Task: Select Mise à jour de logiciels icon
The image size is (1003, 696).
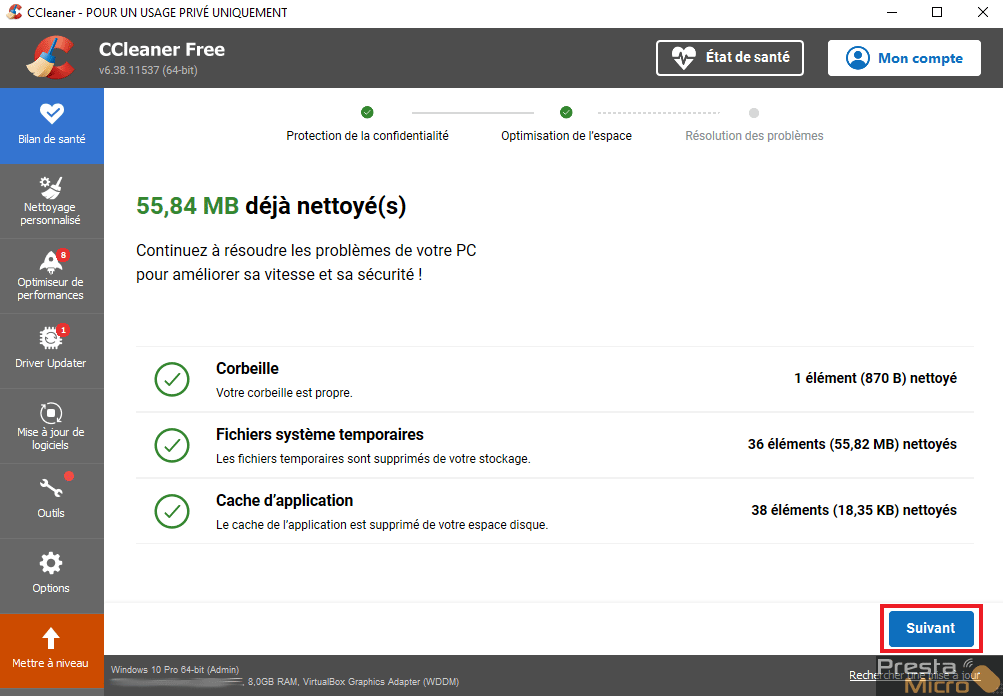Action: (x=51, y=413)
